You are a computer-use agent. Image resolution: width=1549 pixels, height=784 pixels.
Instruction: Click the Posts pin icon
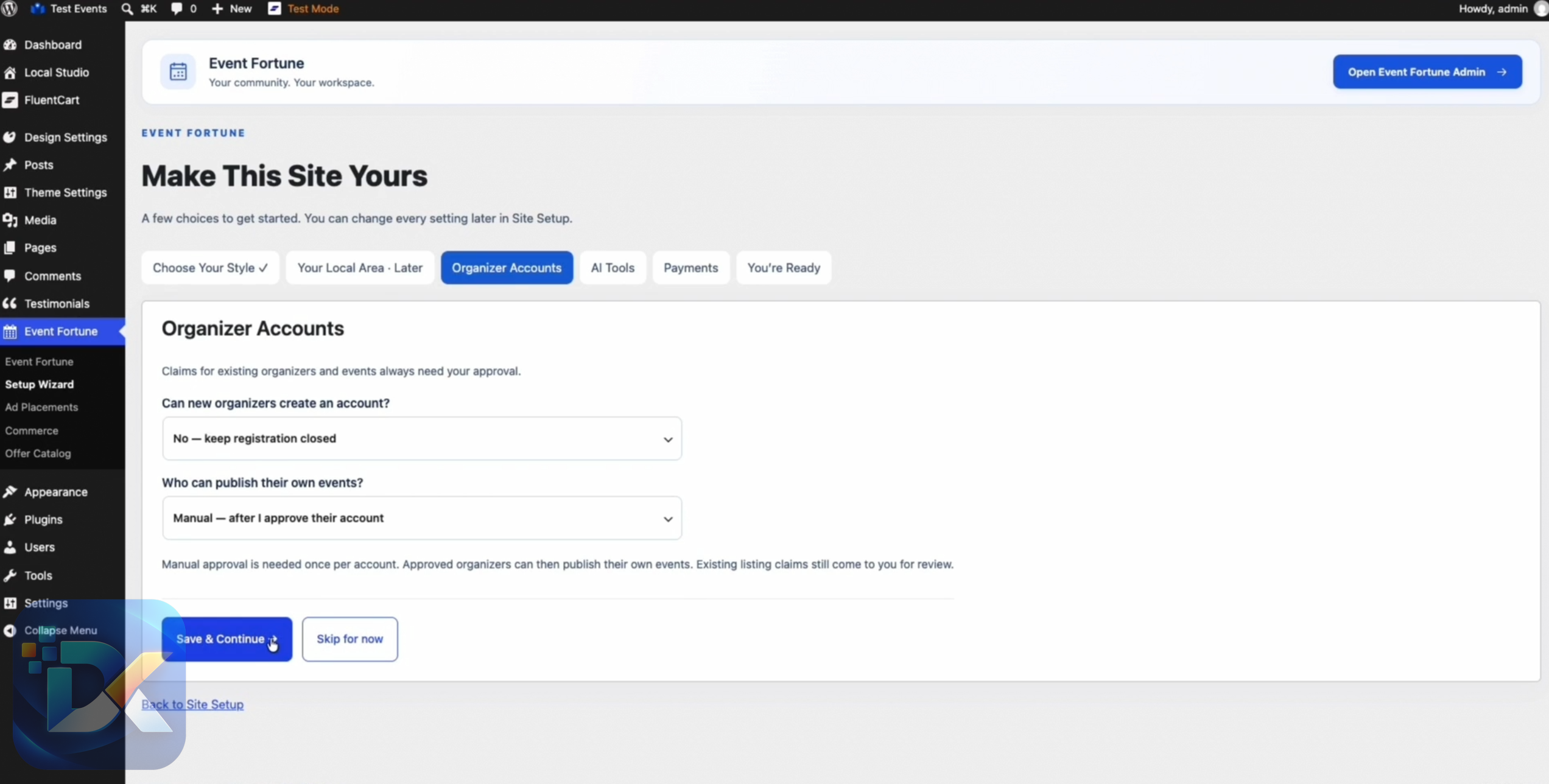click(x=10, y=165)
